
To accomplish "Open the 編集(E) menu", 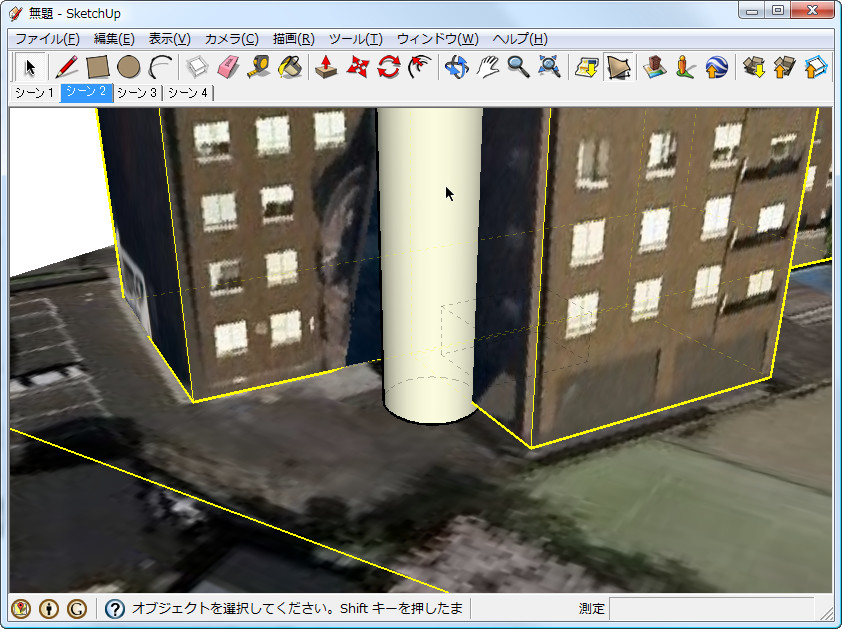I will [x=114, y=39].
